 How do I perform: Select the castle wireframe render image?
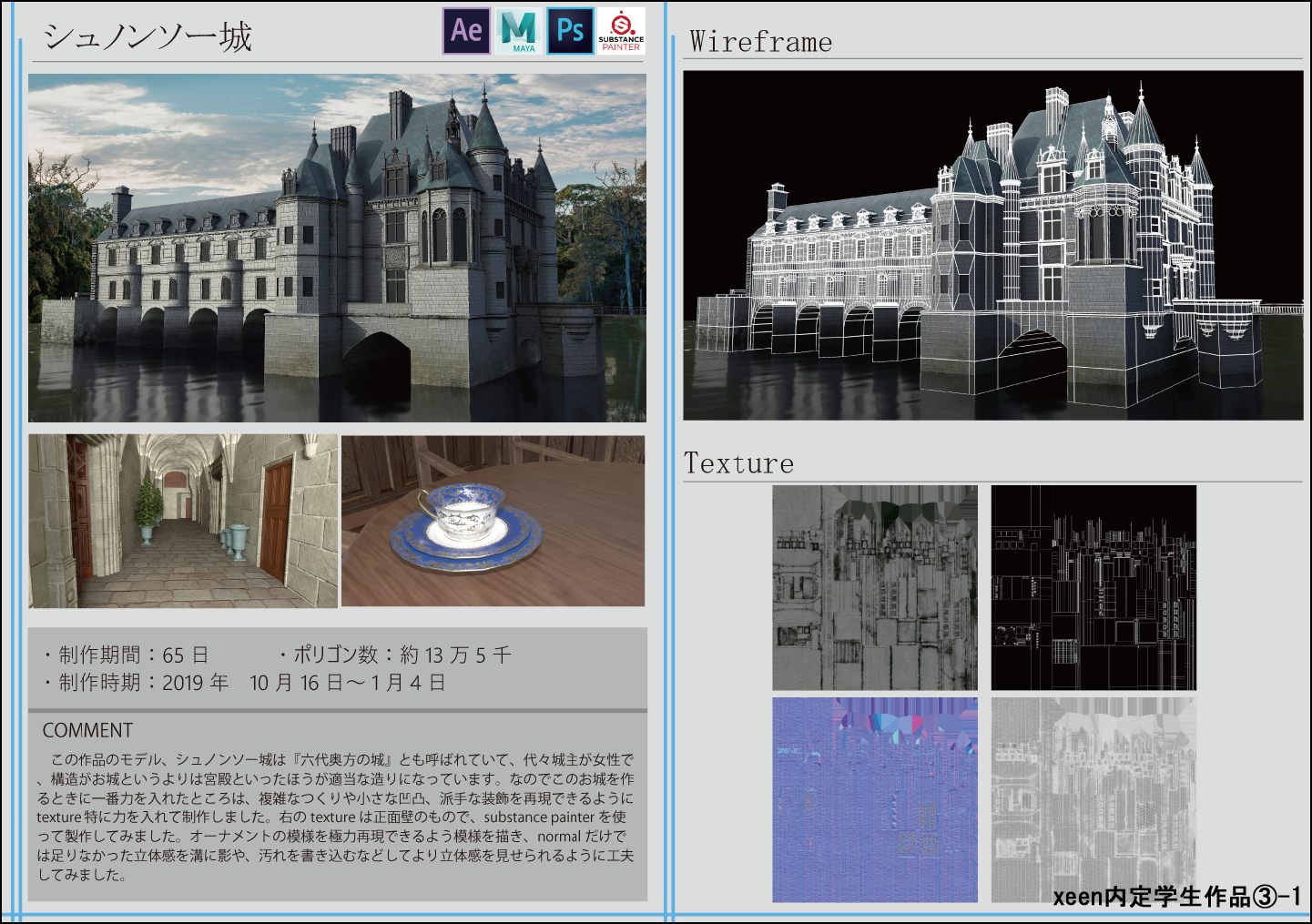[x=993, y=246]
